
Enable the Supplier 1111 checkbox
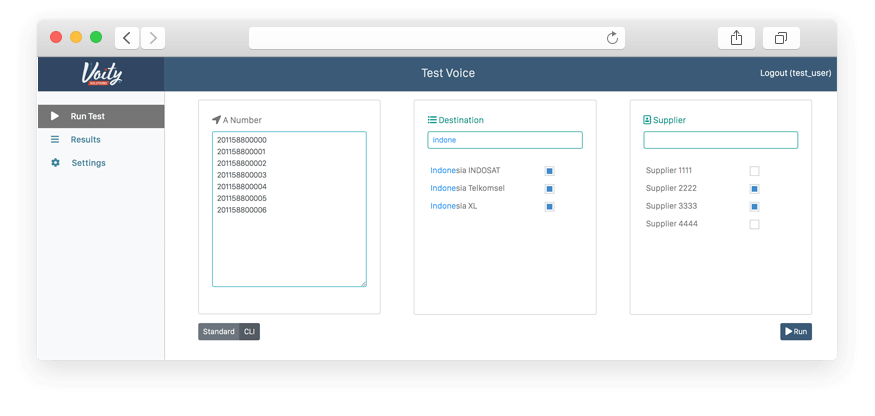[x=754, y=171]
